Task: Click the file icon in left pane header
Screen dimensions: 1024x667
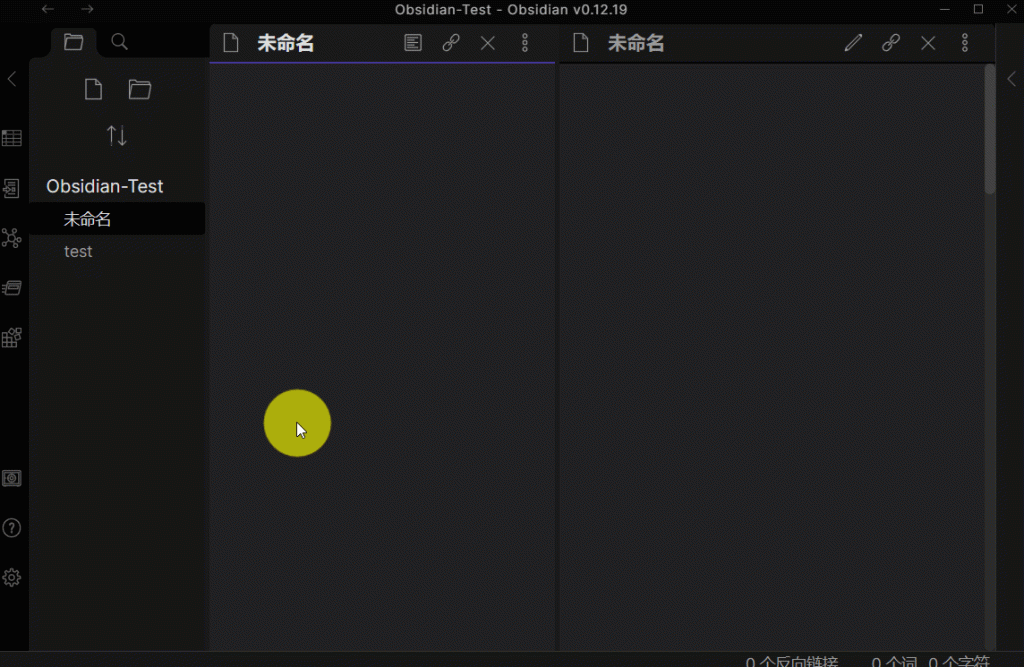Action: click(231, 43)
